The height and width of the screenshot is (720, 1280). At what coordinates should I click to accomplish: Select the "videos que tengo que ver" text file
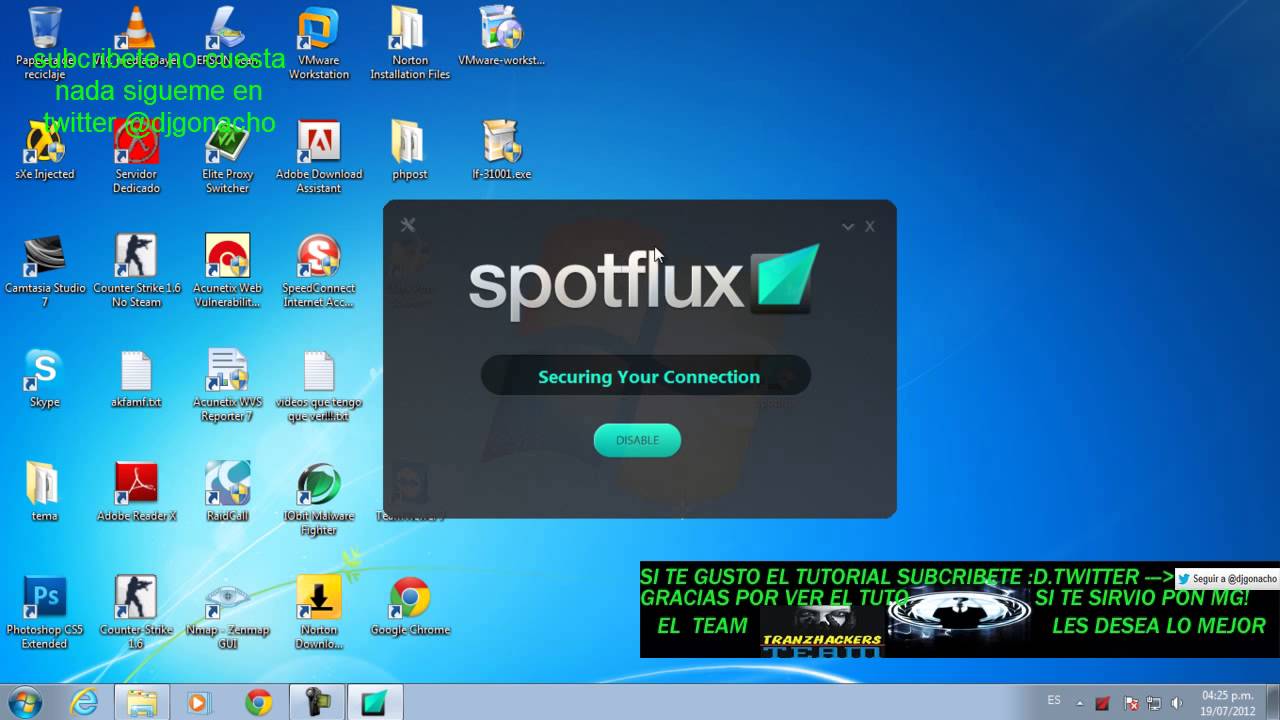pos(319,385)
